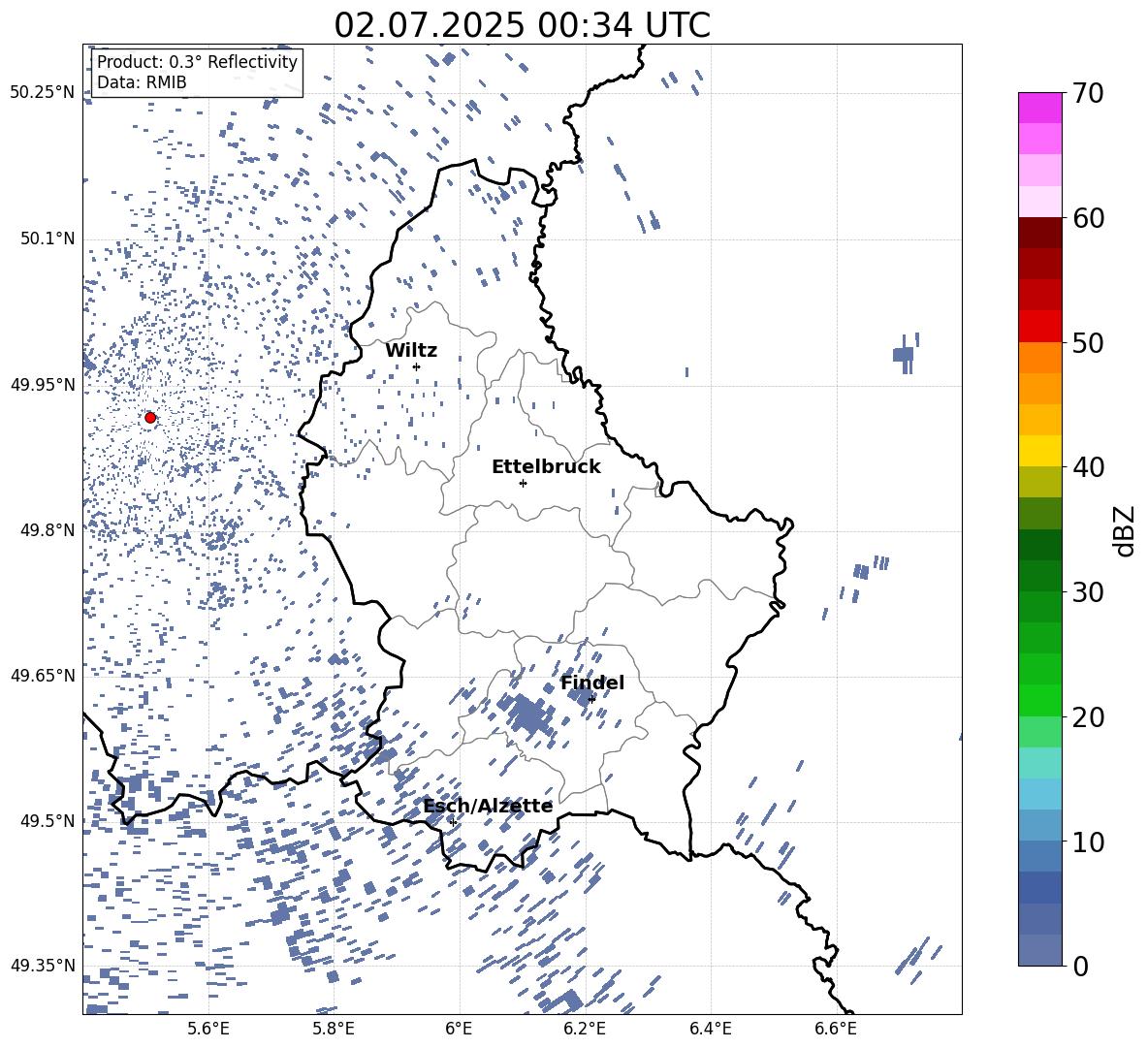
Task: Click the Data: RMIB text
Action: (x=142, y=82)
